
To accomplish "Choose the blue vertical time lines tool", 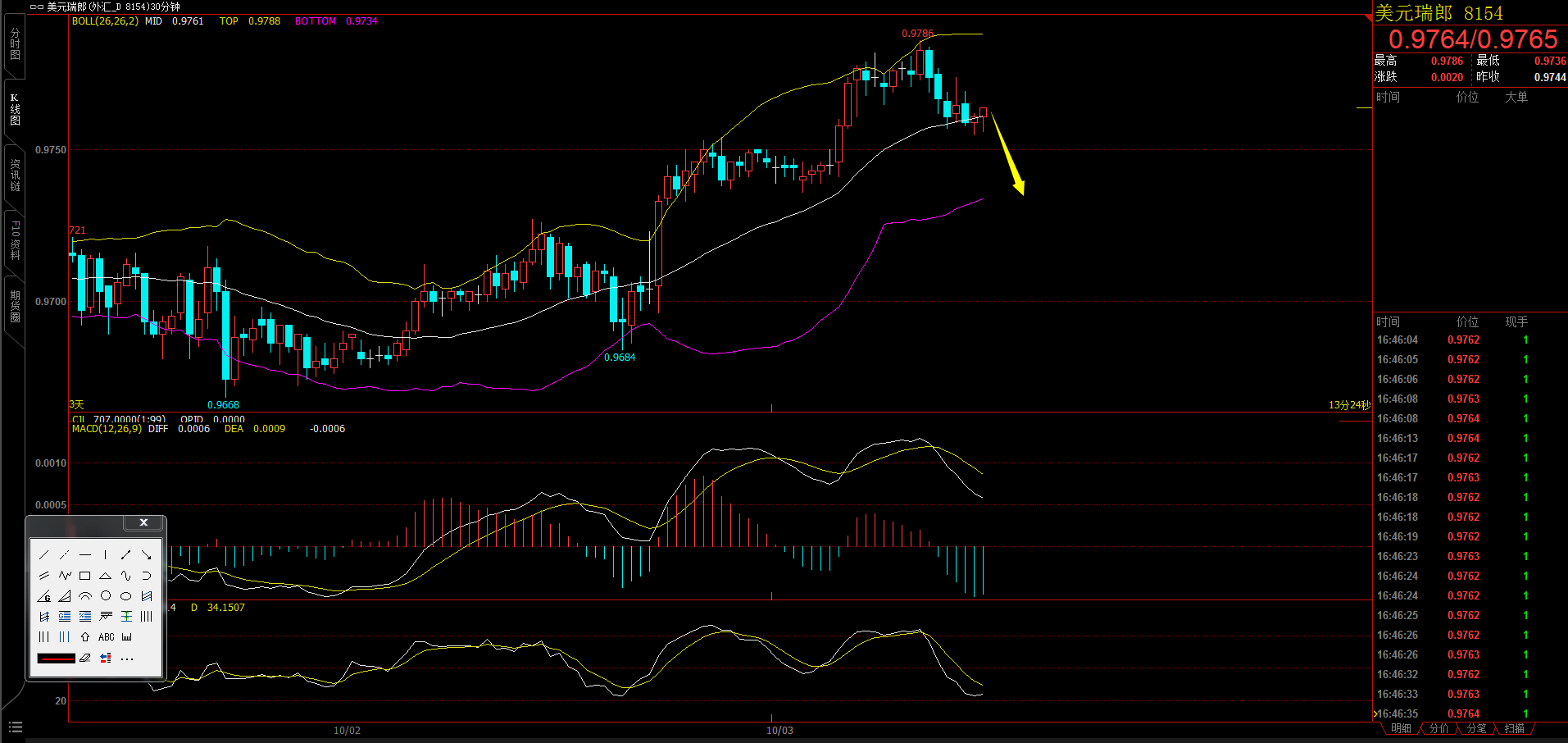I will (65, 637).
